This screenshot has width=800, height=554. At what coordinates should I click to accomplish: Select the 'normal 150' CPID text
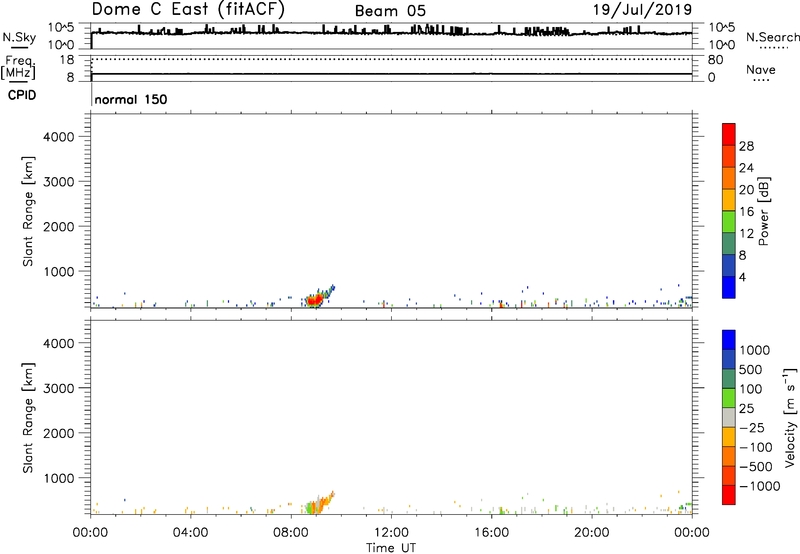coord(131,99)
